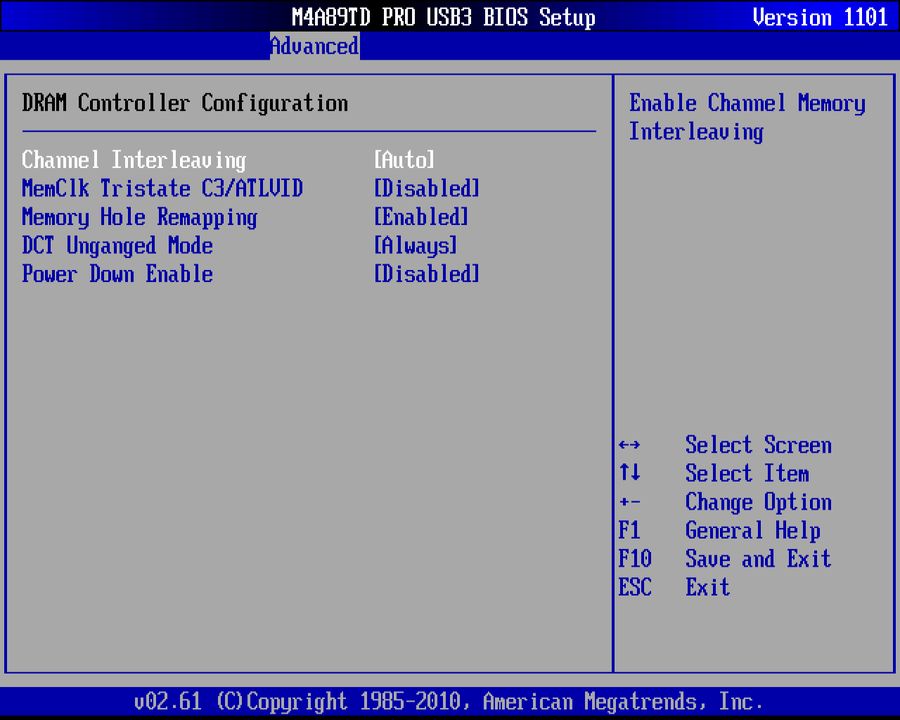
Task: Switch to the Advanced tab
Action: coord(314,46)
